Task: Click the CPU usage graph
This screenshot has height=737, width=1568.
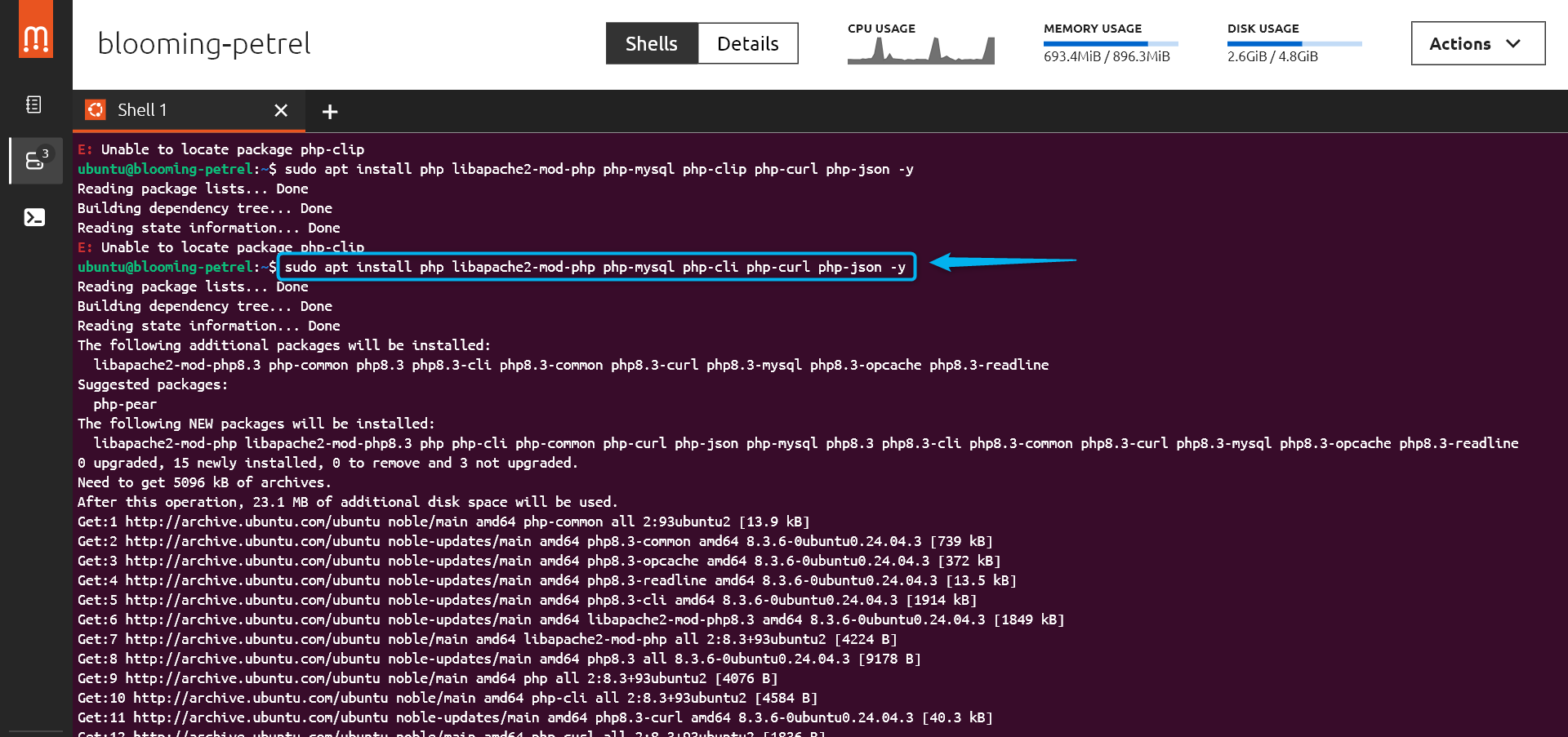Action: tap(921, 51)
